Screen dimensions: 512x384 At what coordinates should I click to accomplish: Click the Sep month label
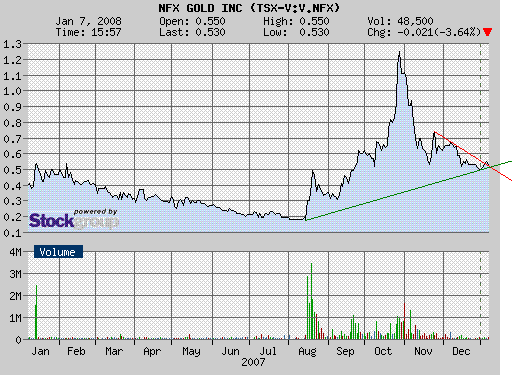pos(345,352)
